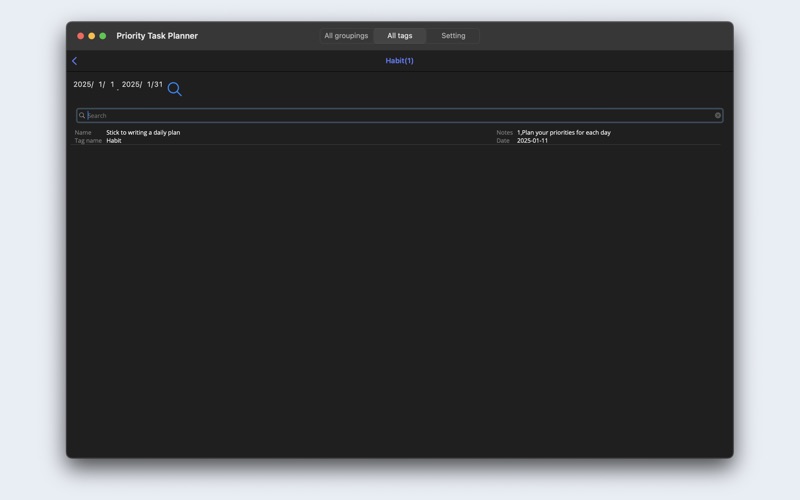Viewport: 800px width, 500px height.
Task: Close the window with the red button
Action: [81, 36]
